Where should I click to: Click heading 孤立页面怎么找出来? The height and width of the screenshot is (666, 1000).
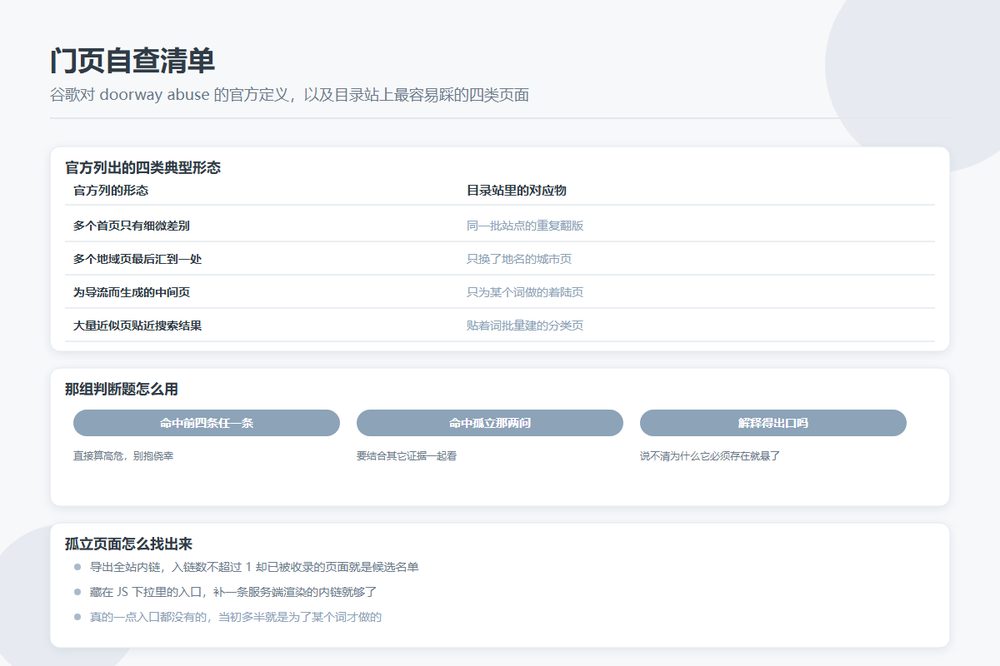pyautogui.click(x=128, y=544)
